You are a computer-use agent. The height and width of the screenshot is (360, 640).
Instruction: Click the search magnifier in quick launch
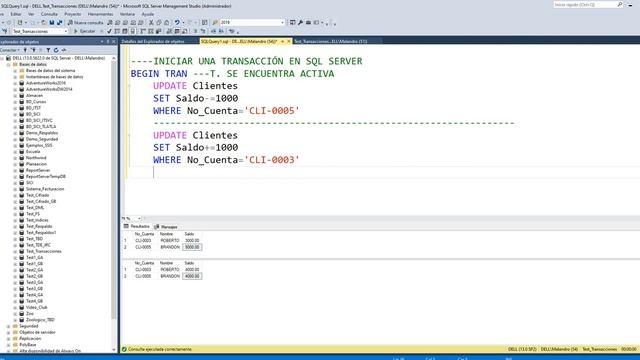coord(620,4)
